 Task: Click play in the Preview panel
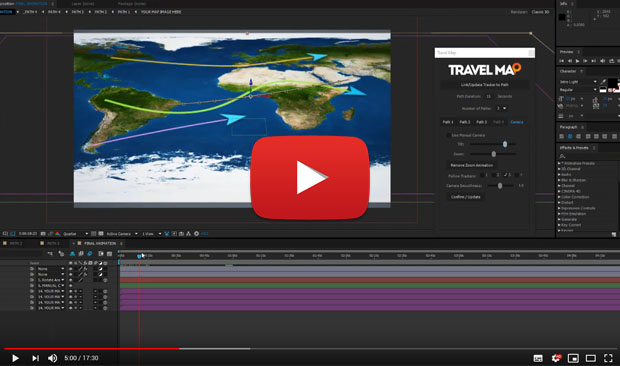click(x=577, y=61)
